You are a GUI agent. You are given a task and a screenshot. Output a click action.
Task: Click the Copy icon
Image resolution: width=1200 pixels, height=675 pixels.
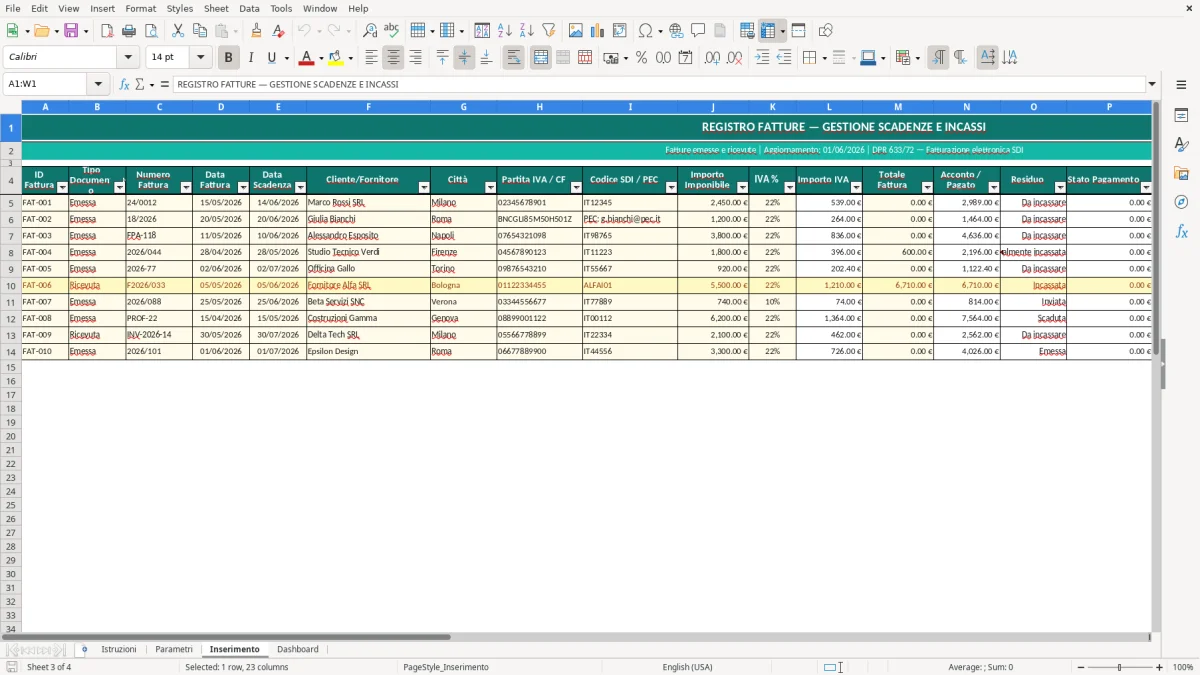(200, 31)
